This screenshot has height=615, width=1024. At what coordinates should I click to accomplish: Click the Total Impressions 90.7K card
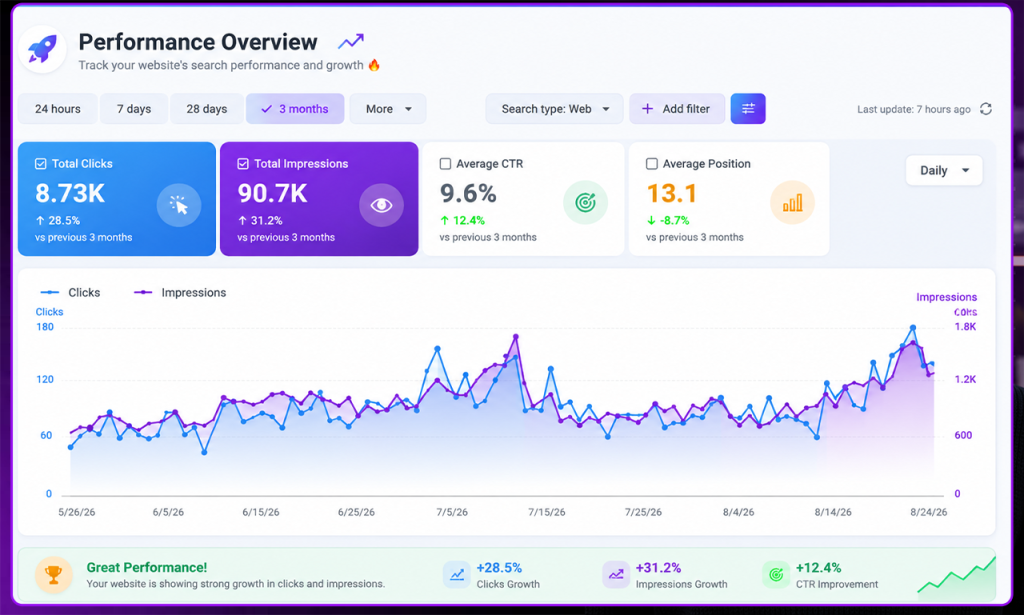(319, 199)
